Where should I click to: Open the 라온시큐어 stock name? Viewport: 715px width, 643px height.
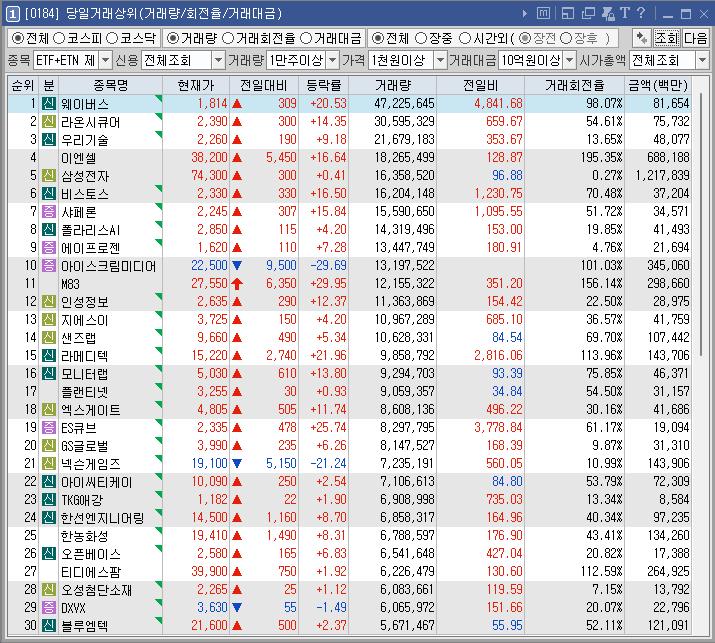coord(91,122)
